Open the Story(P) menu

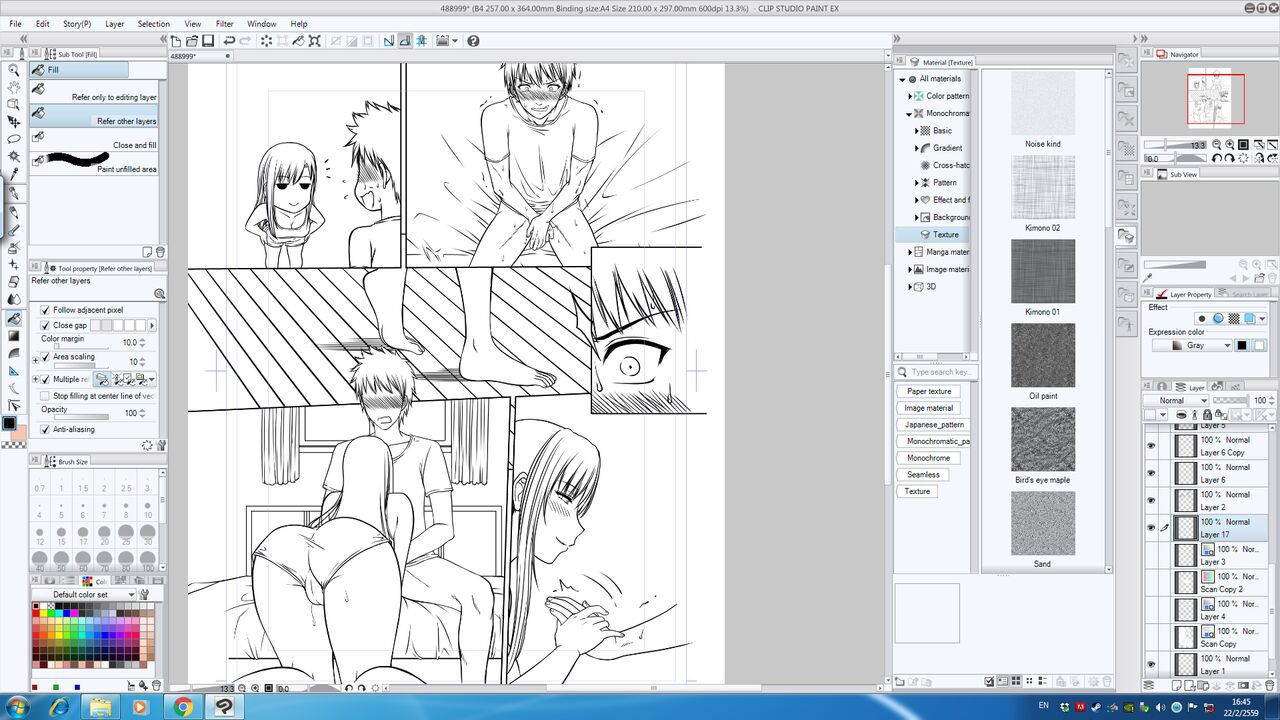click(77, 23)
